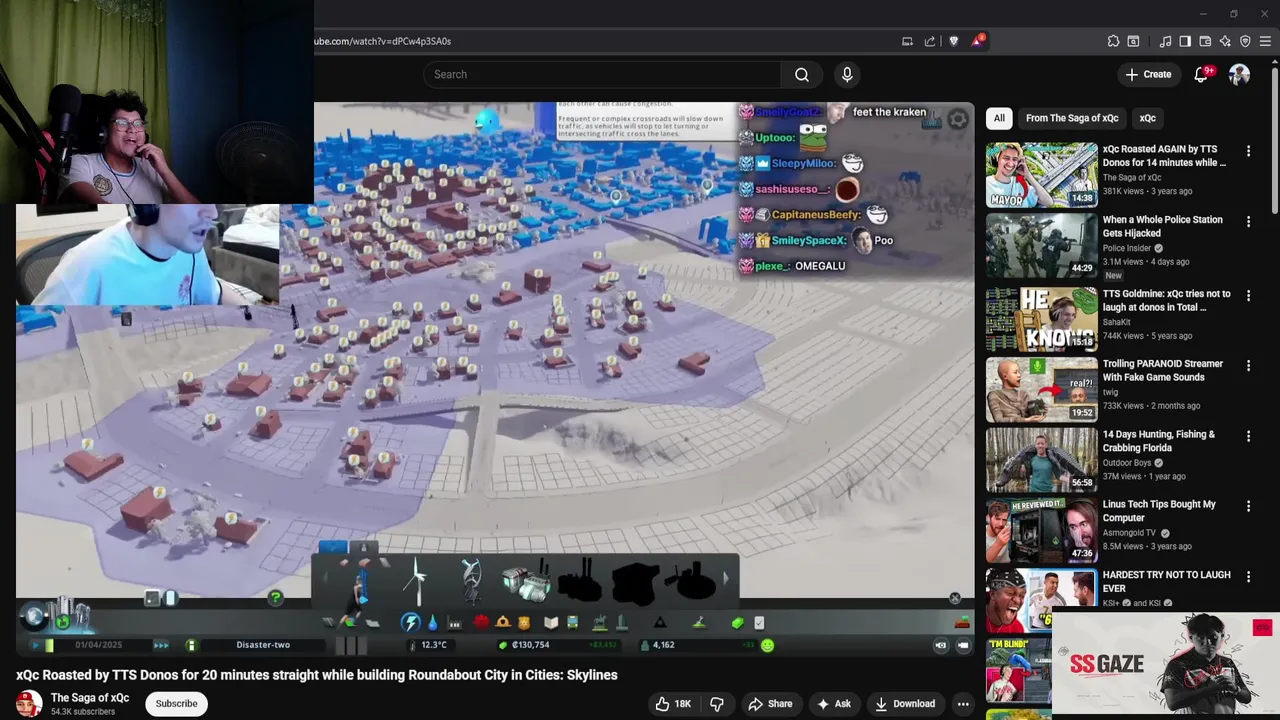Click the share page icon in address bar
Screen dimensions: 1280x720
[930, 41]
